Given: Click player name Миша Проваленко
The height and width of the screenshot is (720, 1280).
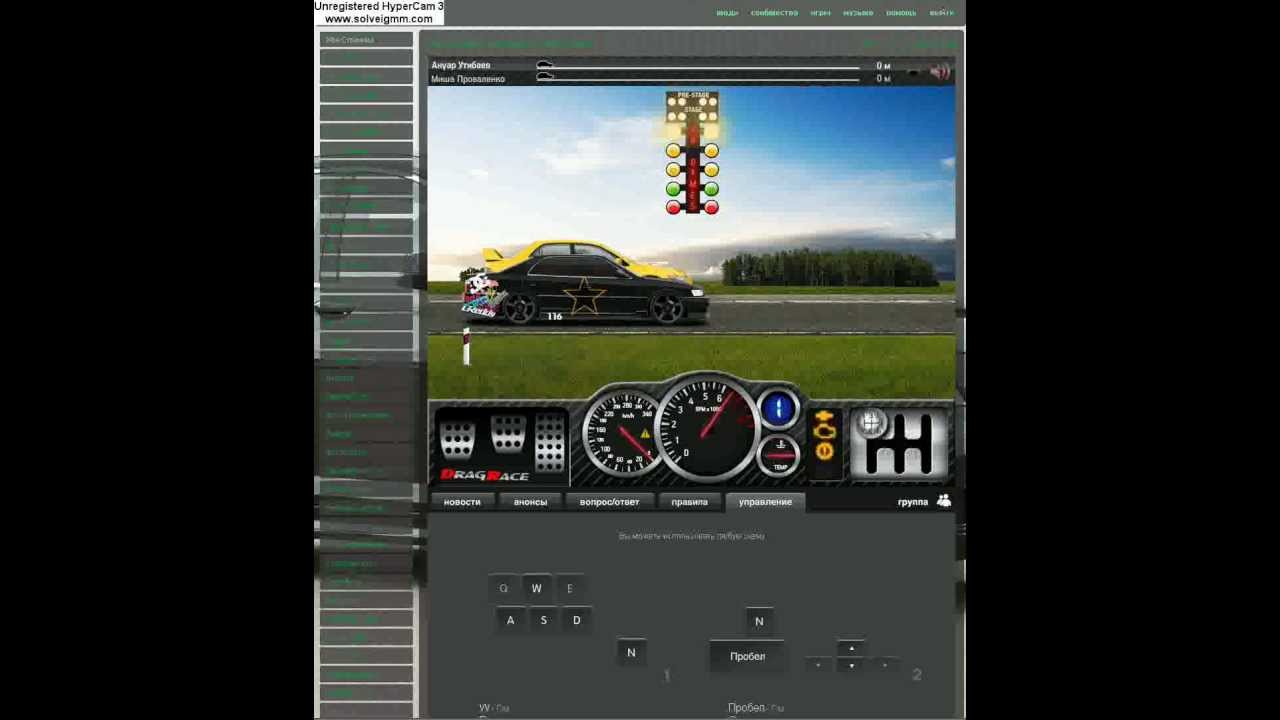Looking at the screenshot, I should pos(468,79).
